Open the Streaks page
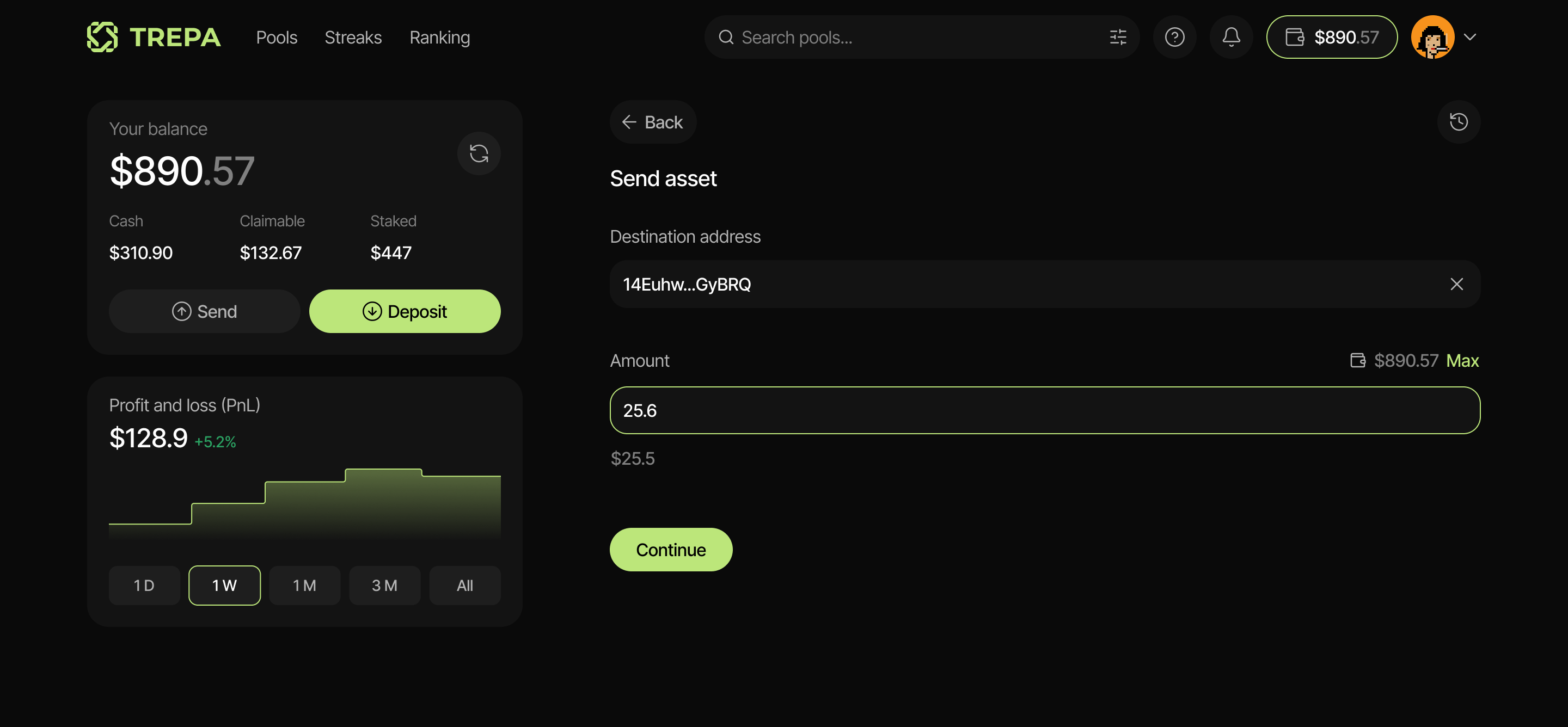The width and height of the screenshot is (1568, 727). [x=353, y=38]
